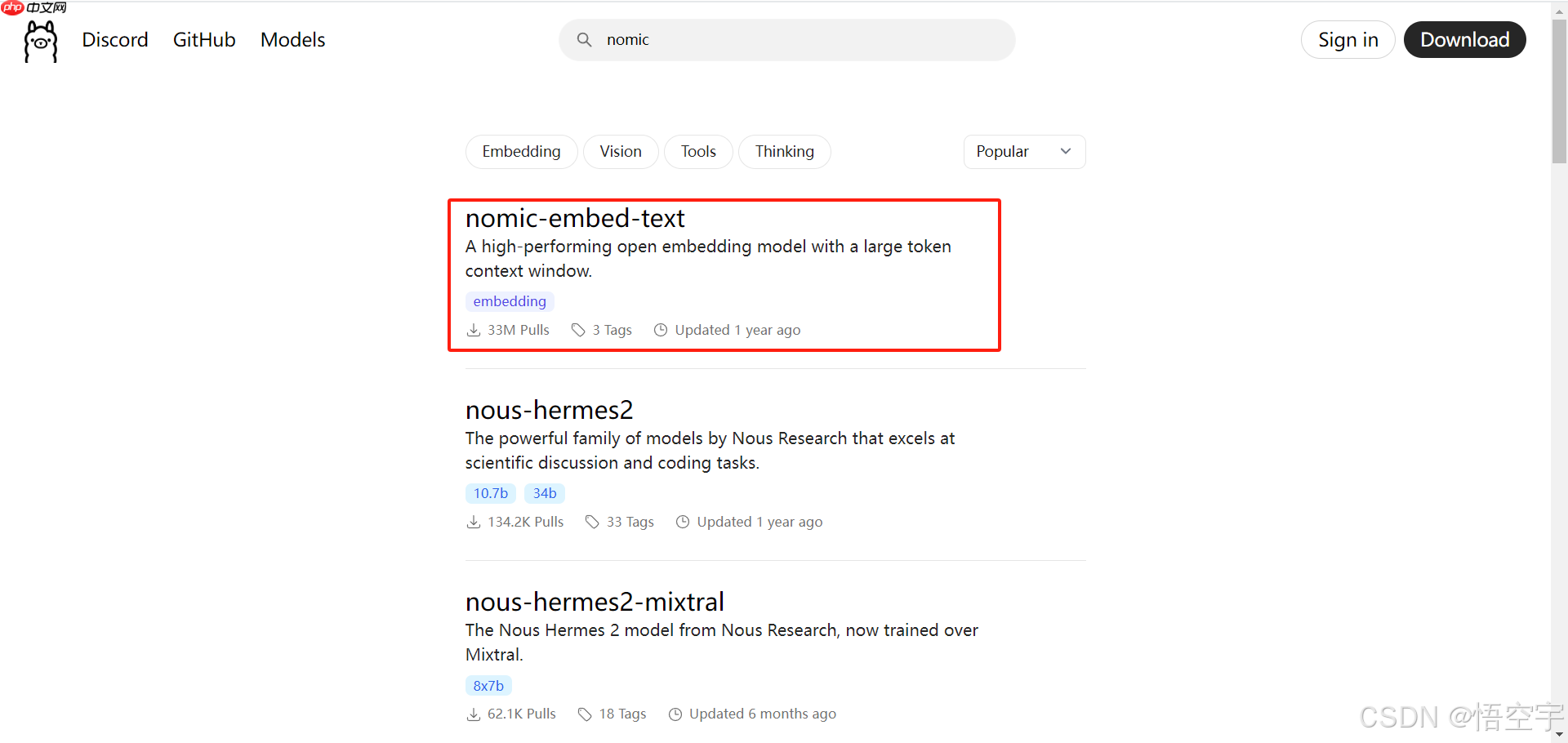
Task: Click the download icon beside 33M Pulls
Action: point(474,330)
